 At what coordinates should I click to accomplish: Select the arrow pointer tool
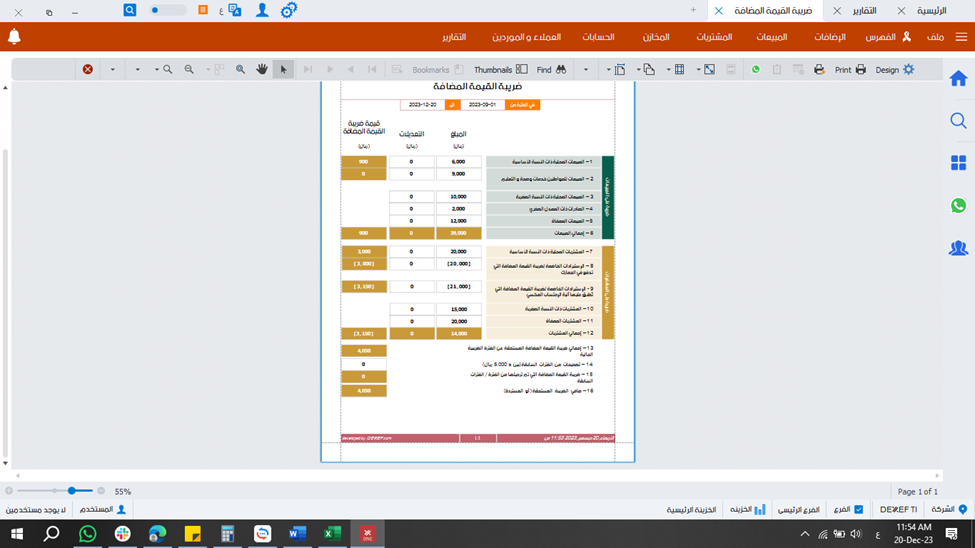coord(284,70)
